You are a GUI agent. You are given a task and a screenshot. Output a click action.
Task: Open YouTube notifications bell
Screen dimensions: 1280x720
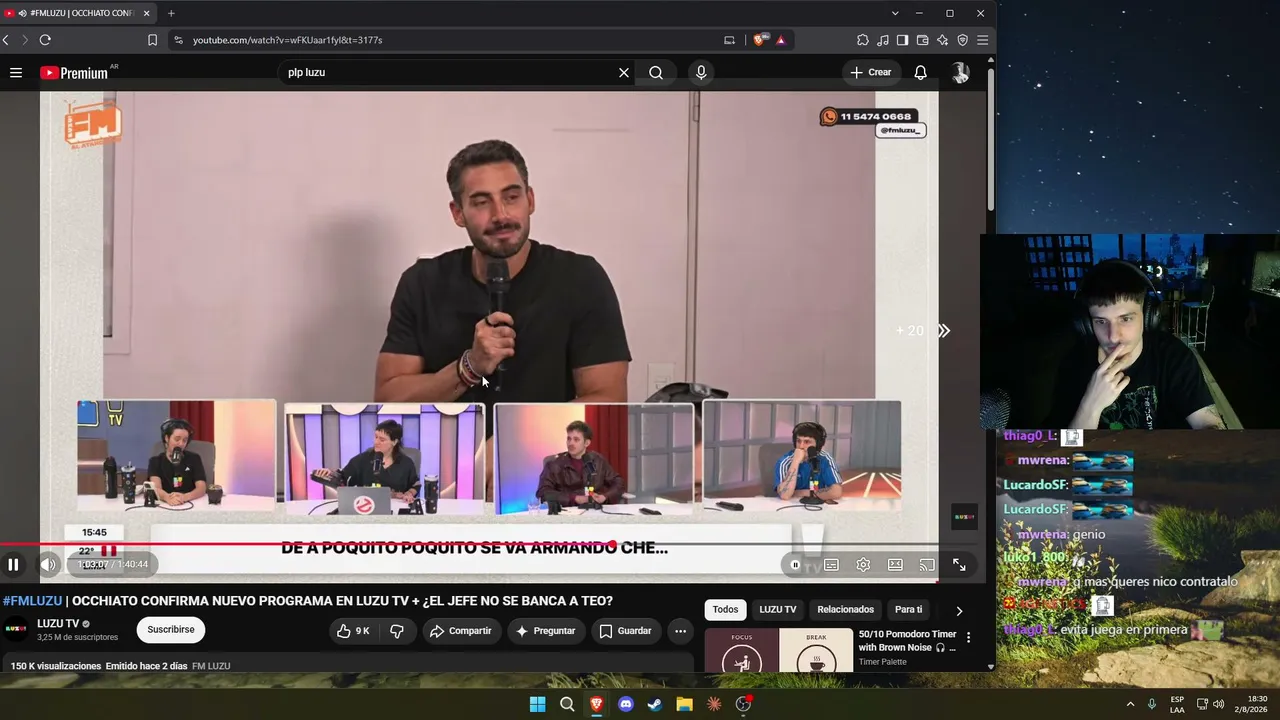click(921, 72)
